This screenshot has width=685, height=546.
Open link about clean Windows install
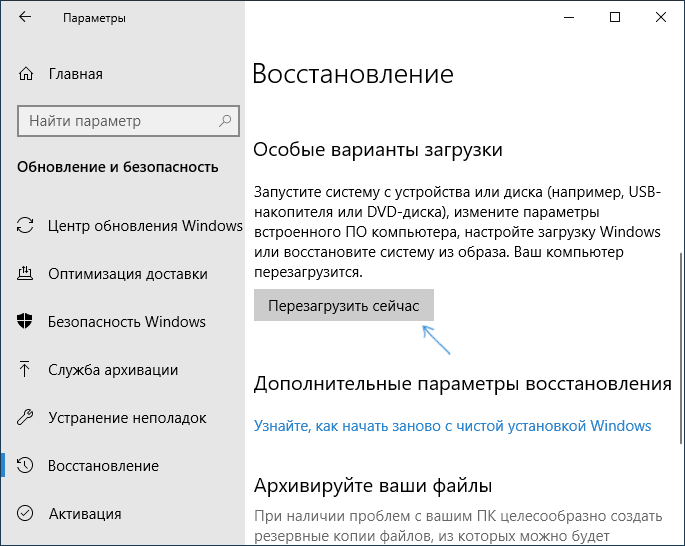pyautogui.click(x=452, y=426)
